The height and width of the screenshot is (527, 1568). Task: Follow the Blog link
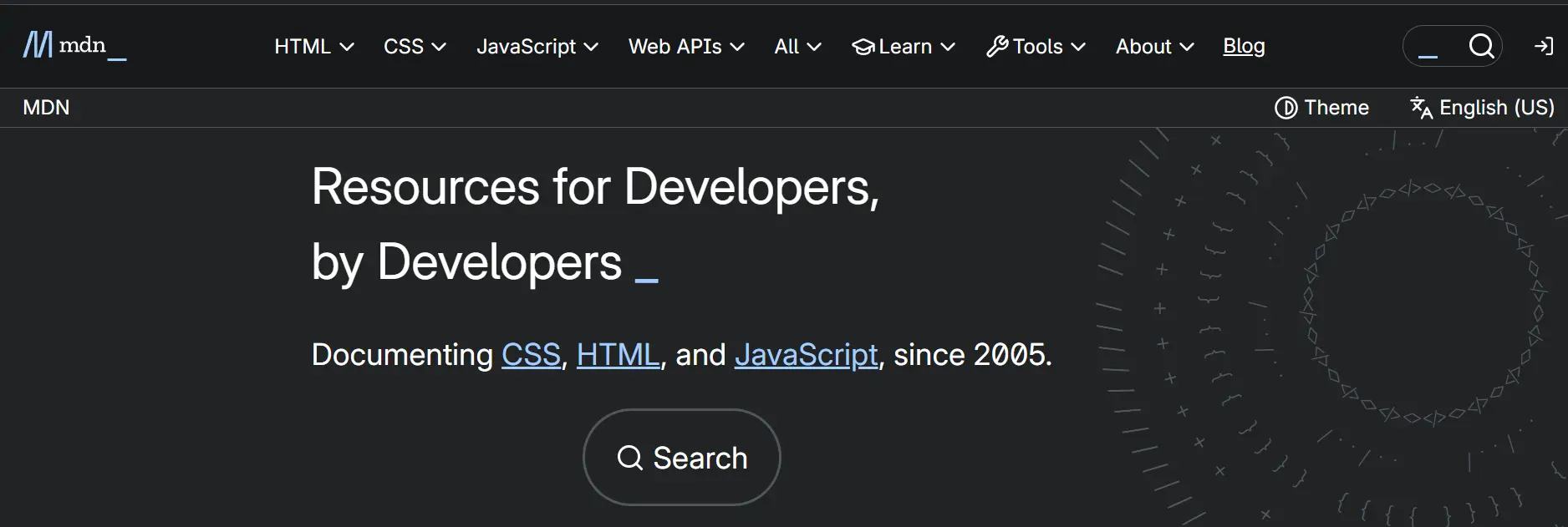pyautogui.click(x=1244, y=46)
